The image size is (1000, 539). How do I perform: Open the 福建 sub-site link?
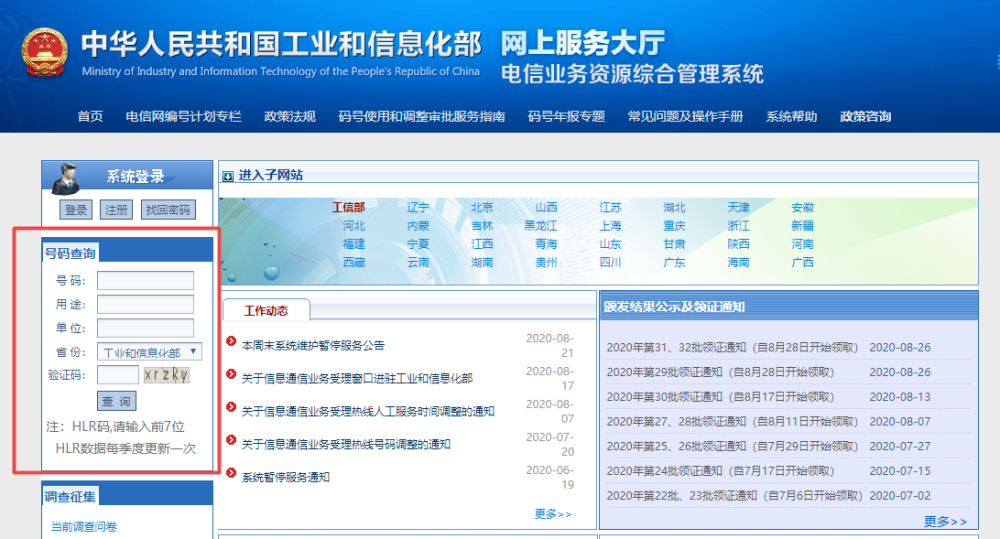point(354,244)
